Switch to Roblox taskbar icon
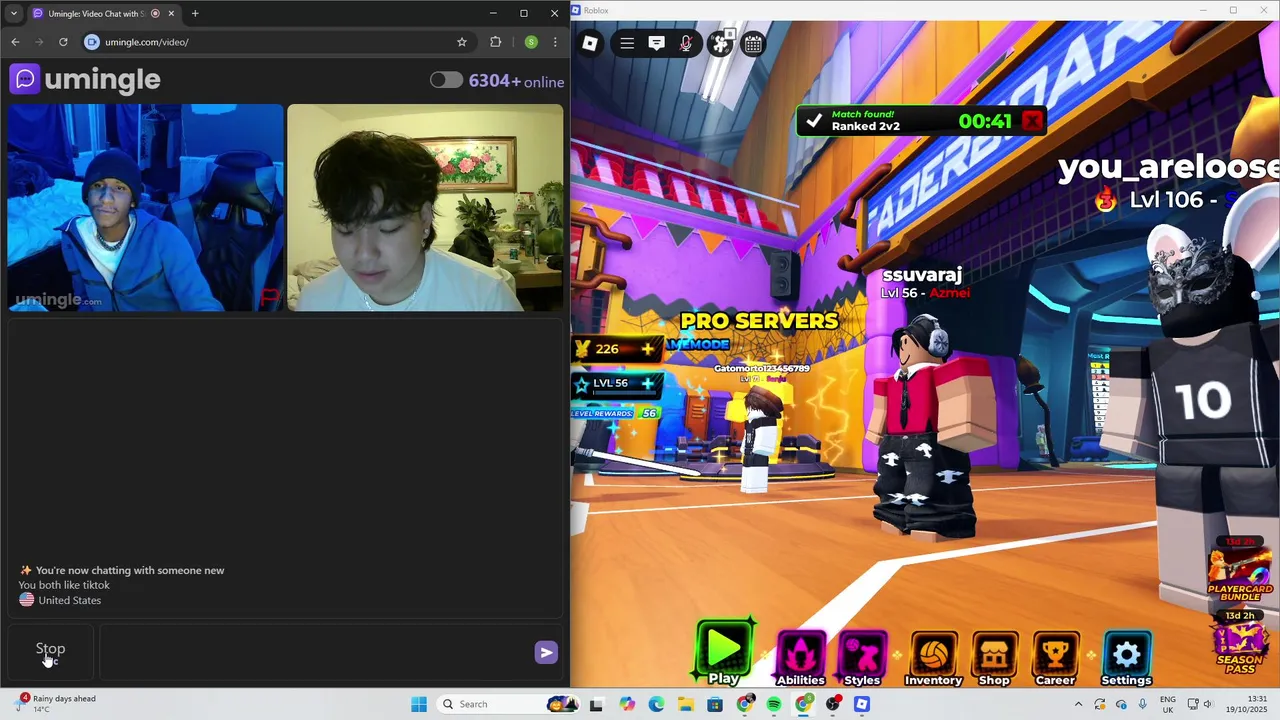Screen dimensions: 1280x720 click(862, 704)
